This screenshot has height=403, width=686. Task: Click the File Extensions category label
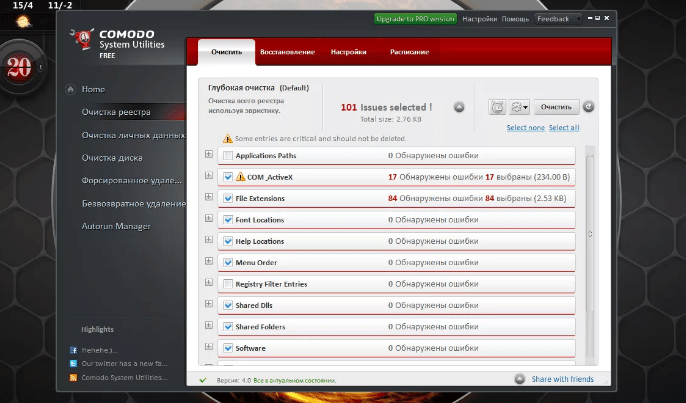[260, 198]
